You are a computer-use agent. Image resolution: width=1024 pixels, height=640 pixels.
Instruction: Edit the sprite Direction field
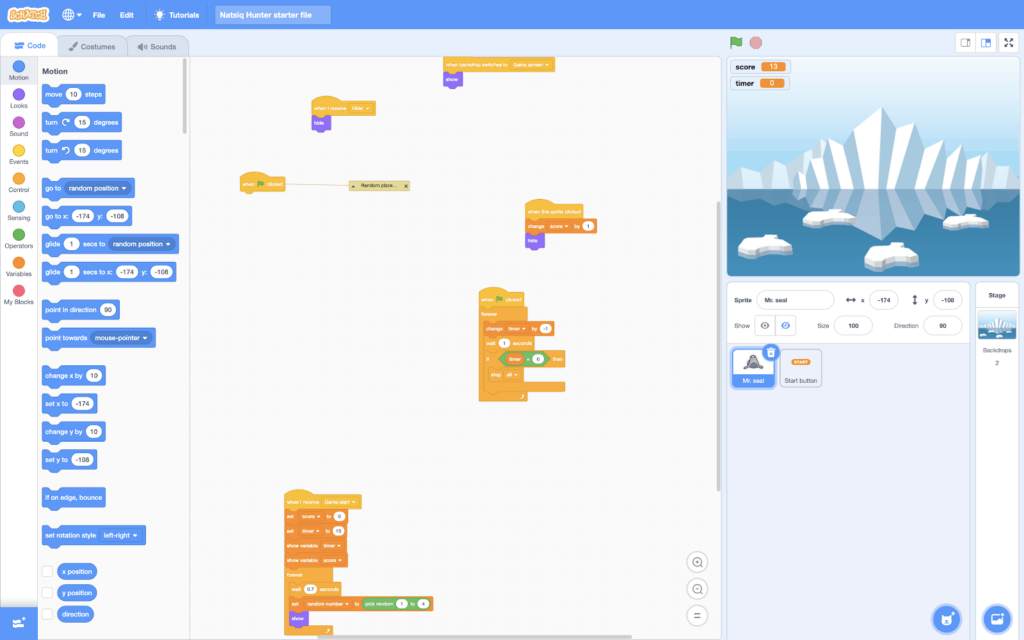tap(942, 325)
